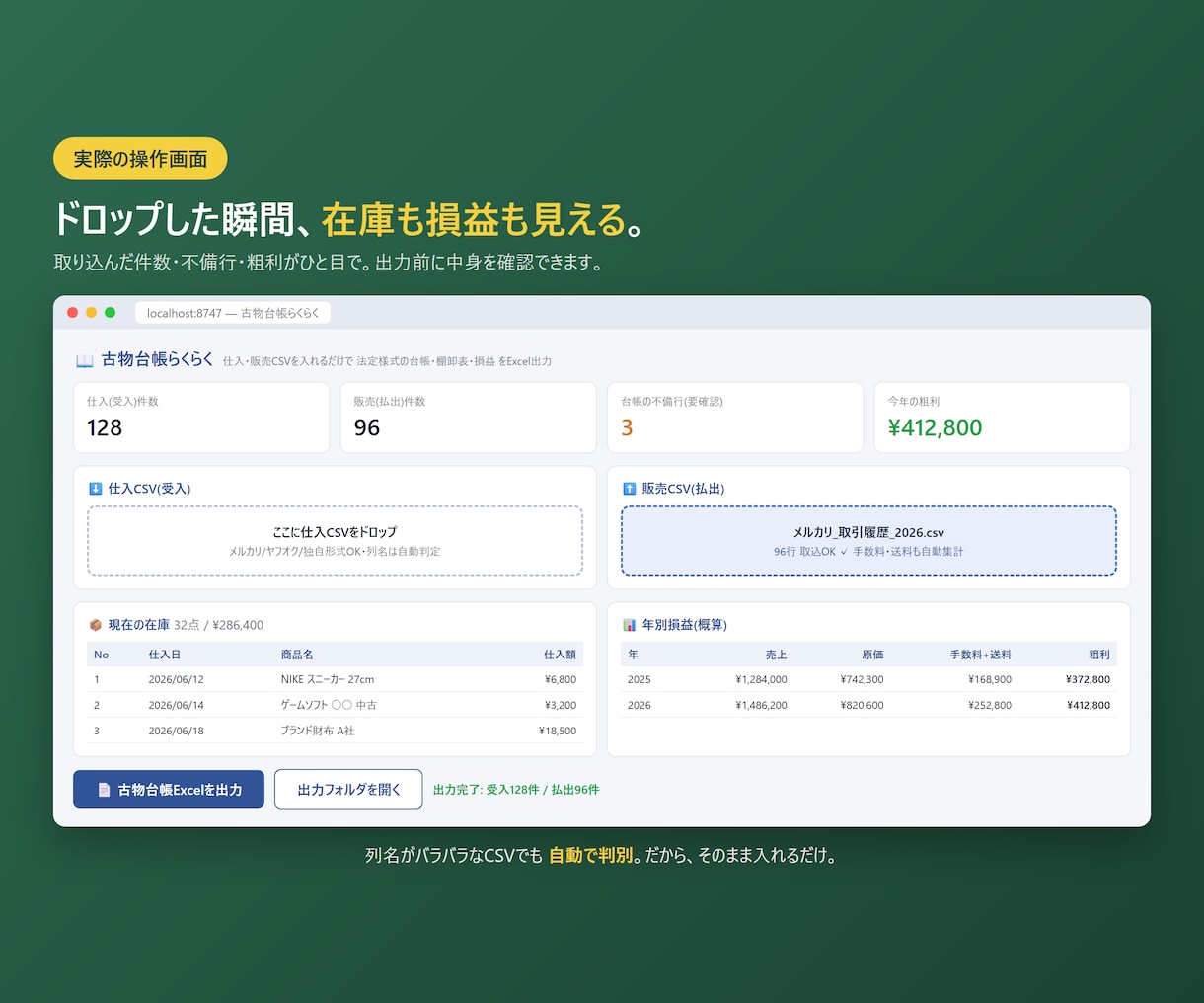Click the sales figure ¥1,284,000
The width and height of the screenshot is (1204, 1003).
[x=761, y=679]
